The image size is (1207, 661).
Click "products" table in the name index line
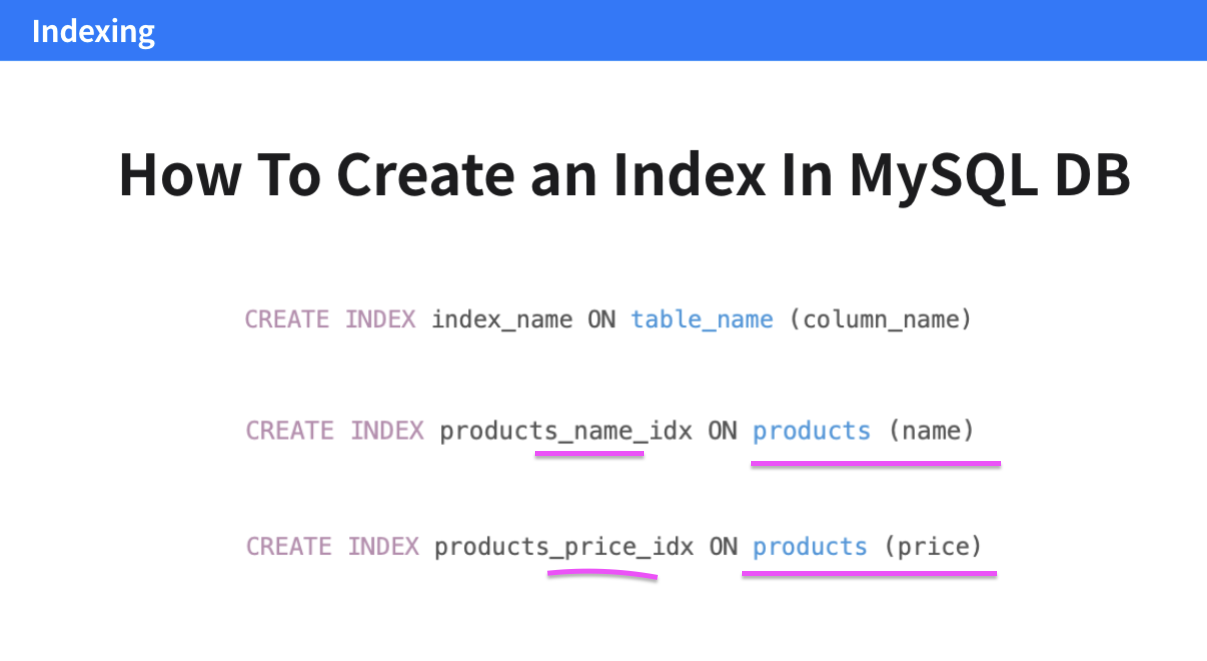pos(812,431)
